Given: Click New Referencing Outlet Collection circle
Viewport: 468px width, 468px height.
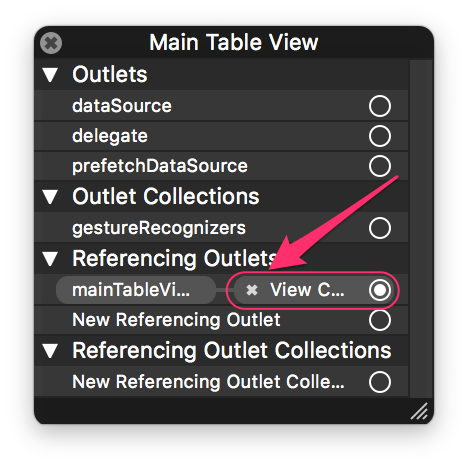Looking at the screenshot, I should click(x=380, y=382).
